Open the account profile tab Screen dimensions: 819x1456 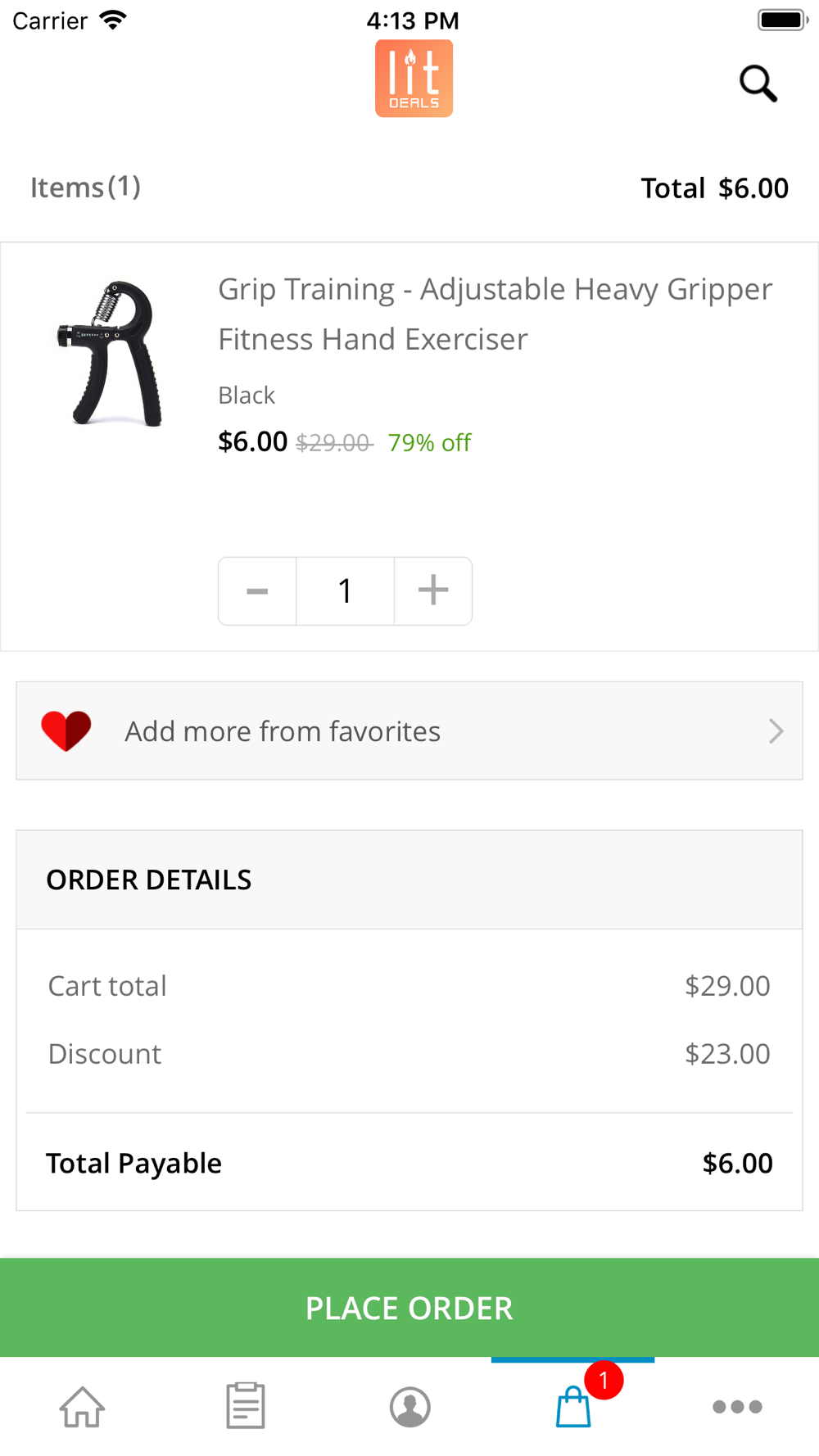409,1407
